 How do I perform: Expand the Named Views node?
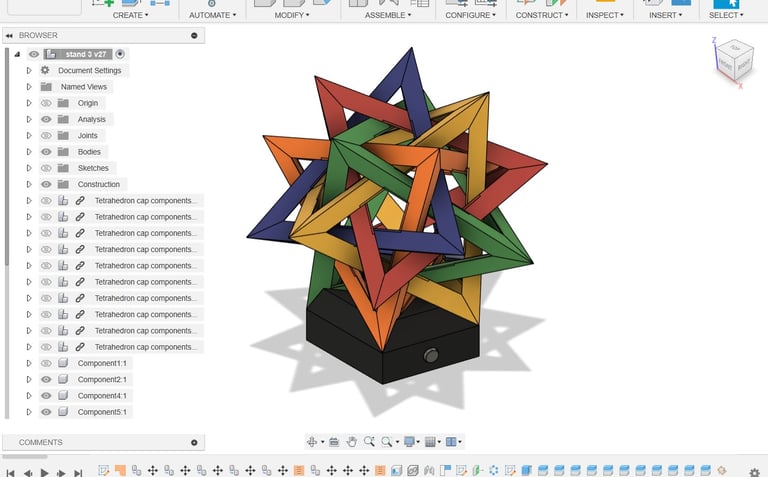pyautogui.click(x=29, y=87)
